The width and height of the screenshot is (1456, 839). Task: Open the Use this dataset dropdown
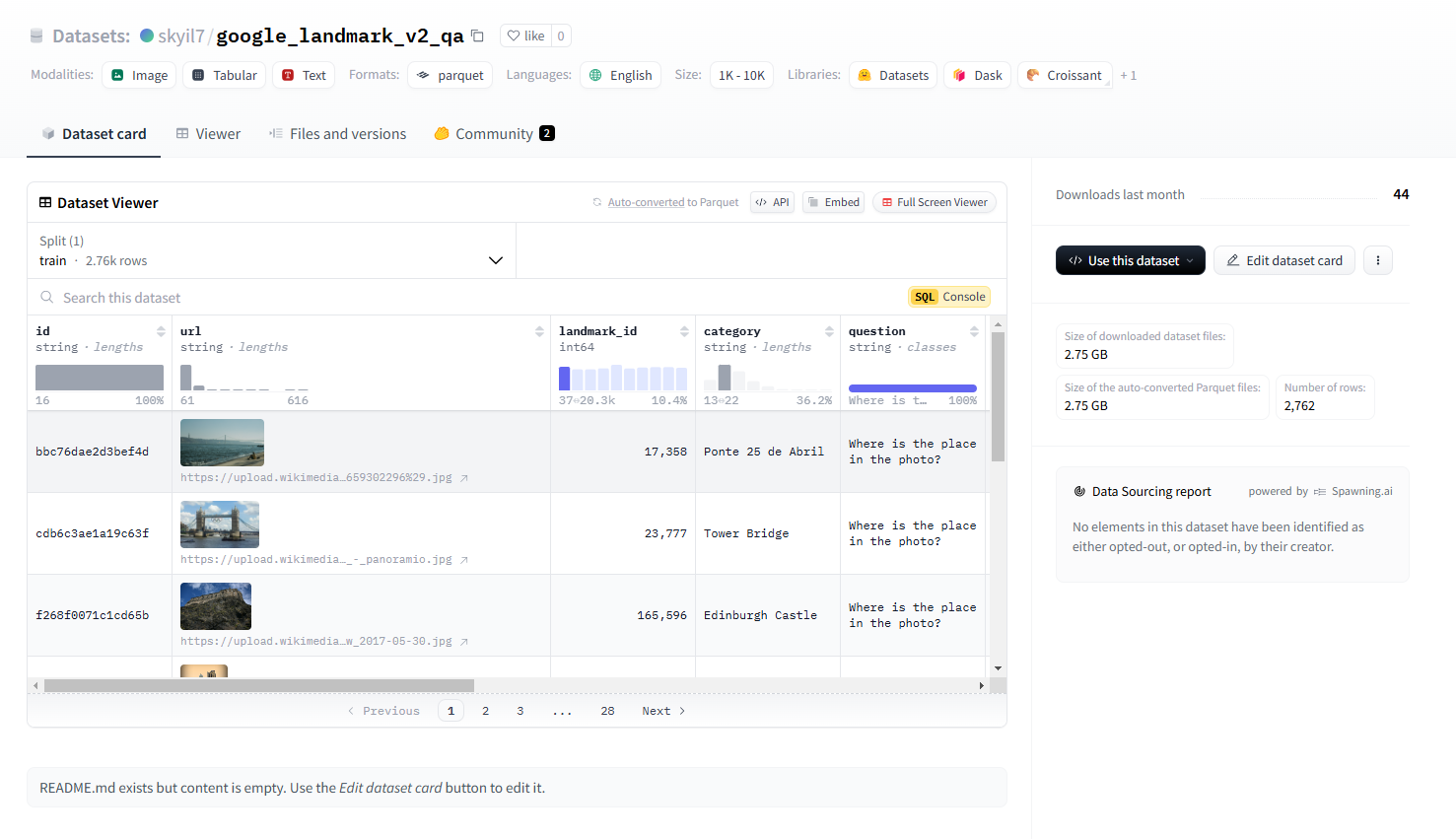tap(1131, 260)
